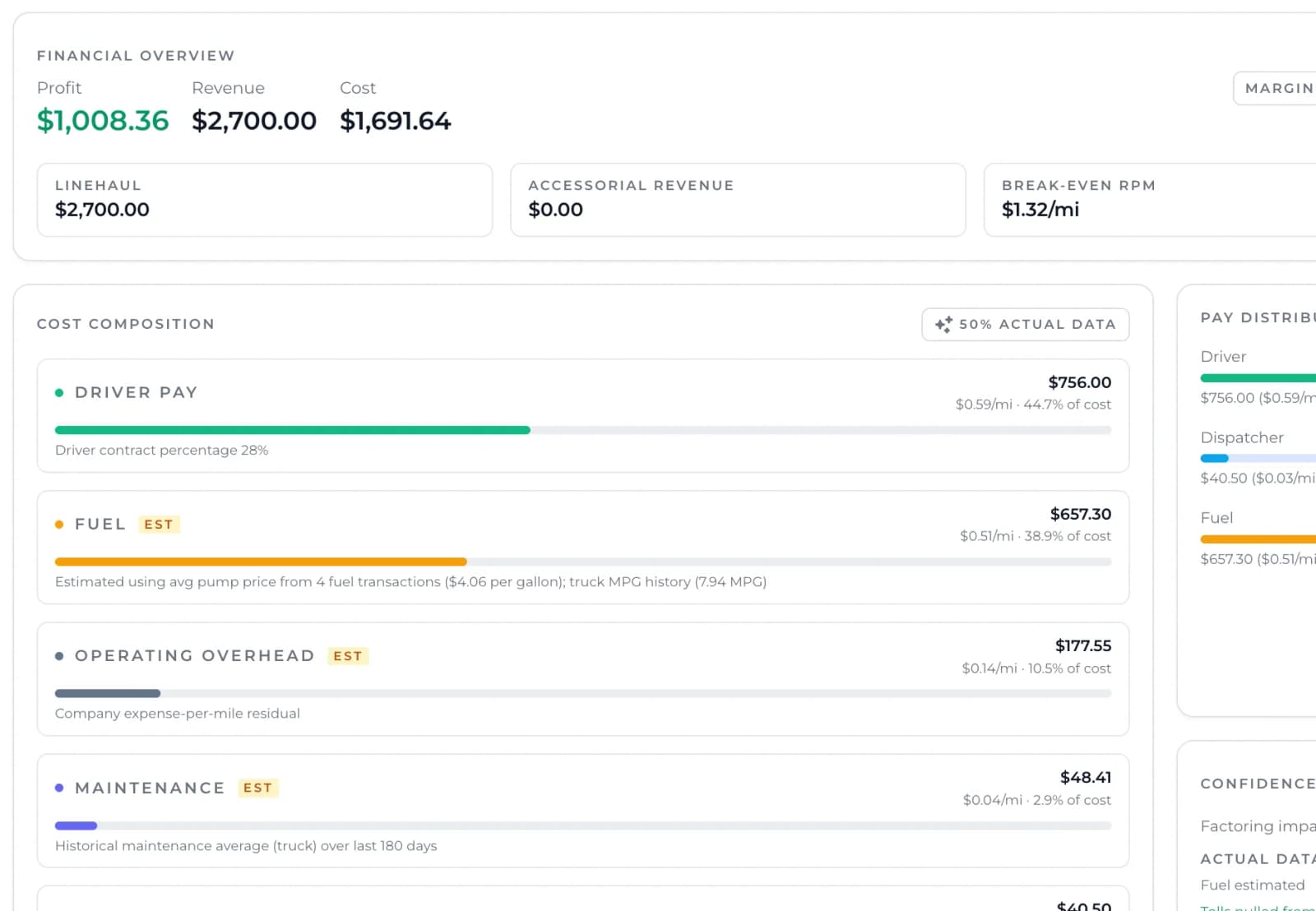The height and width of the screenshot is (911, 1316).
Task: Click the gray dot beside Operating Overhead
Action: coord(58,655)
